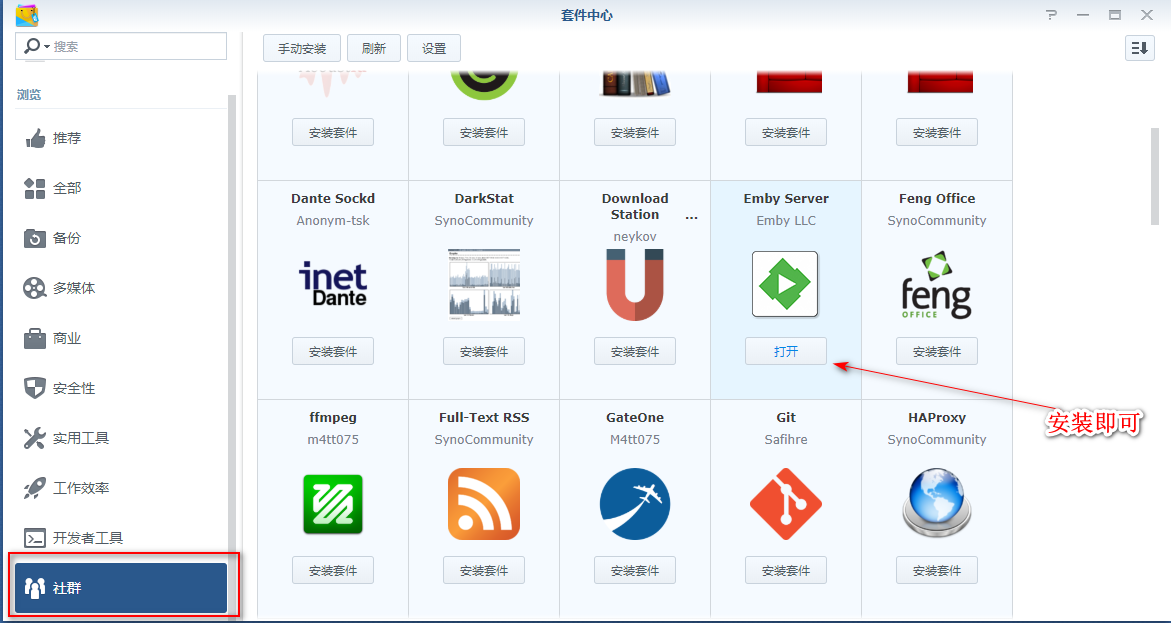Viewport: 1171px width, 623px height.
Task: Click the Dante Sockd inet logo
Action: [333, 284]
